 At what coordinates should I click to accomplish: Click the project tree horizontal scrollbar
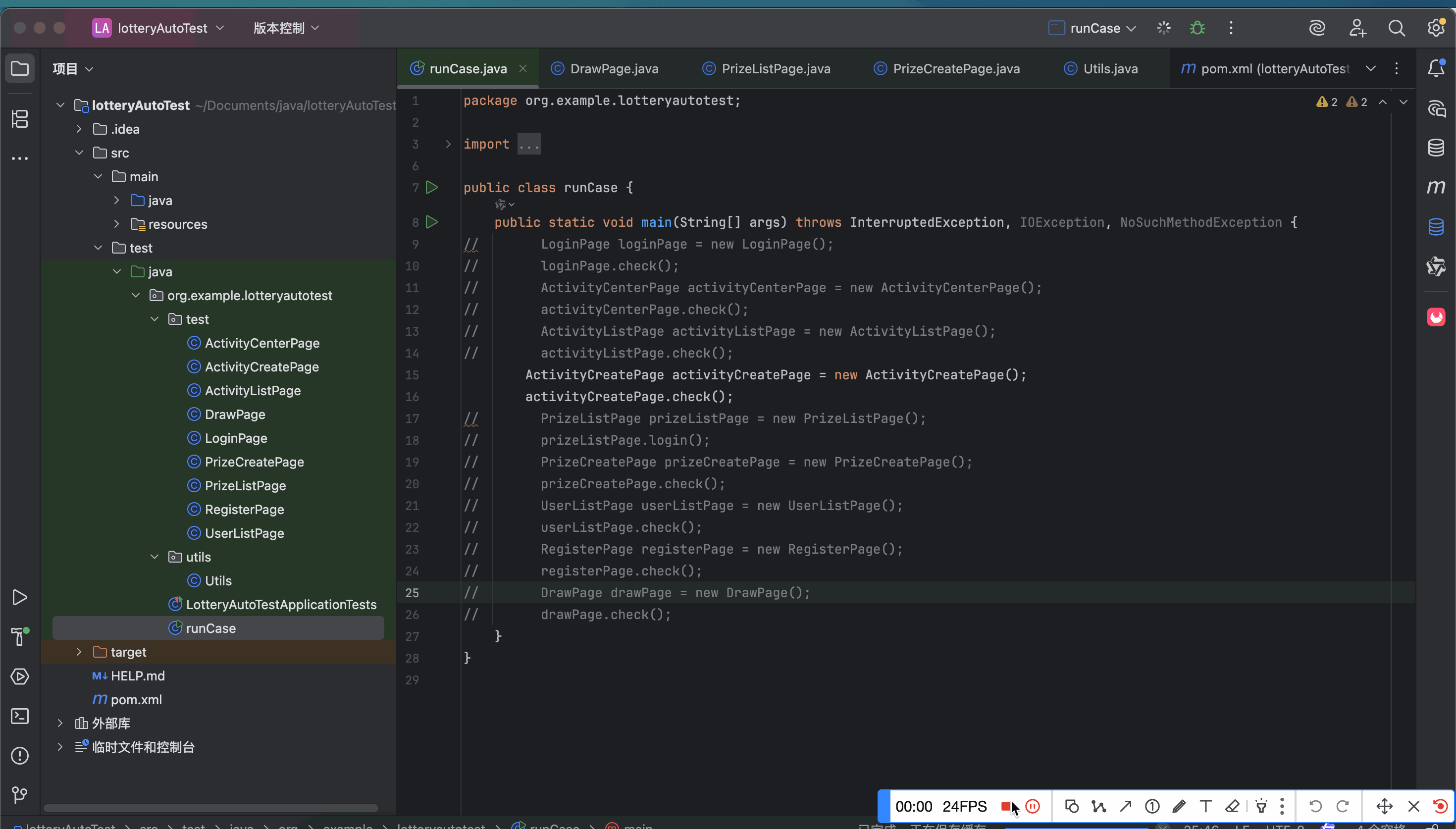click(210, 808)
